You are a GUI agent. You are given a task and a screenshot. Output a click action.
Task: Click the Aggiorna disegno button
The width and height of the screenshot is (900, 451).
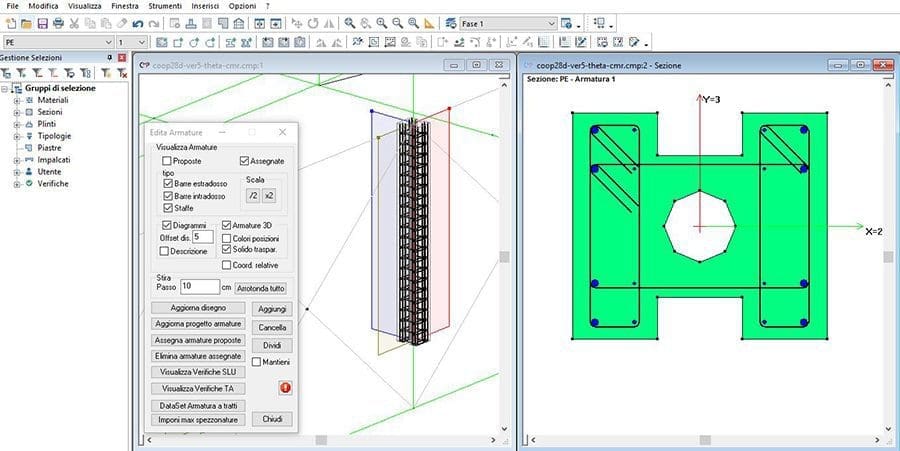click(x=198, y=308)
